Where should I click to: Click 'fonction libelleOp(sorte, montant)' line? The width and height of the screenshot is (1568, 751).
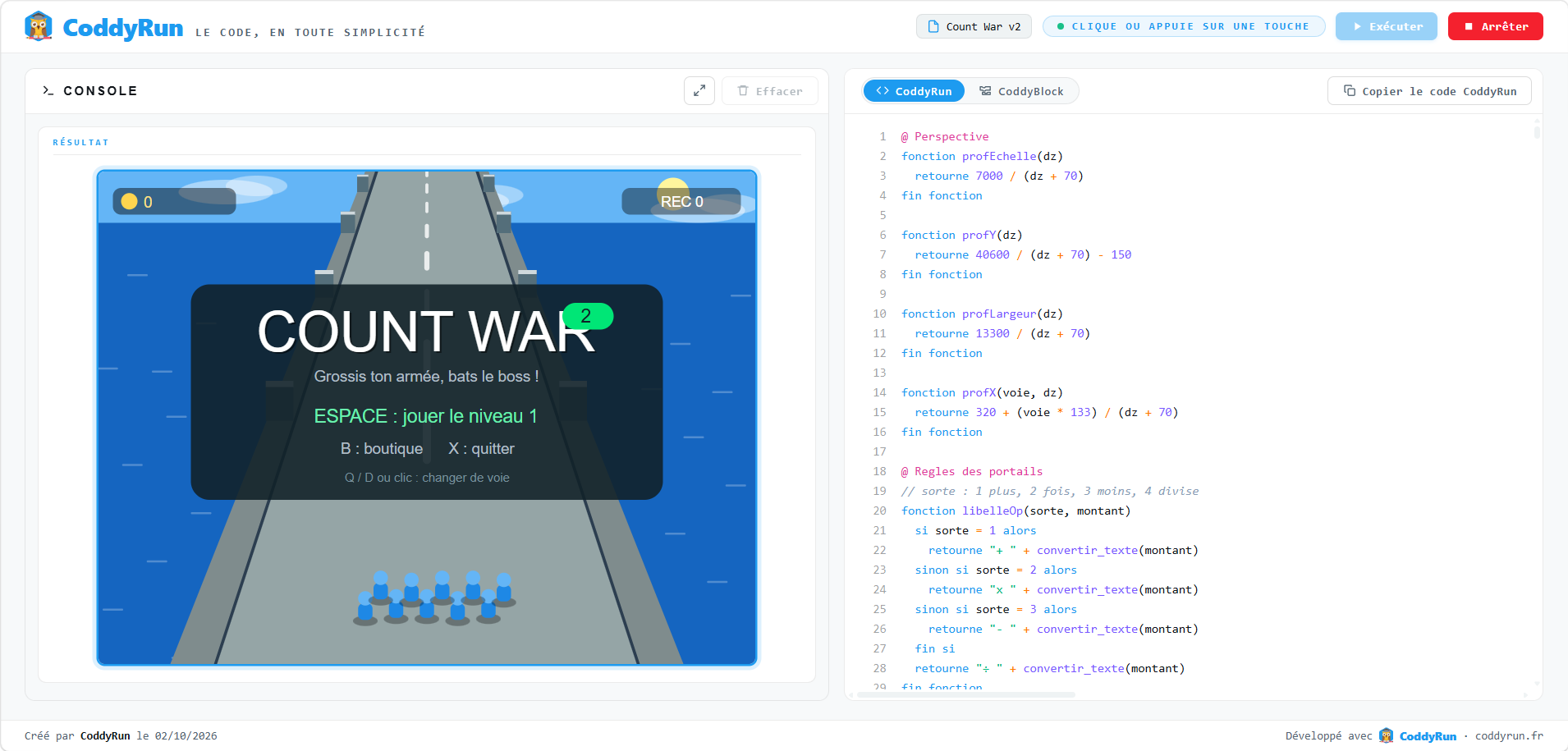coord(1016,511)
